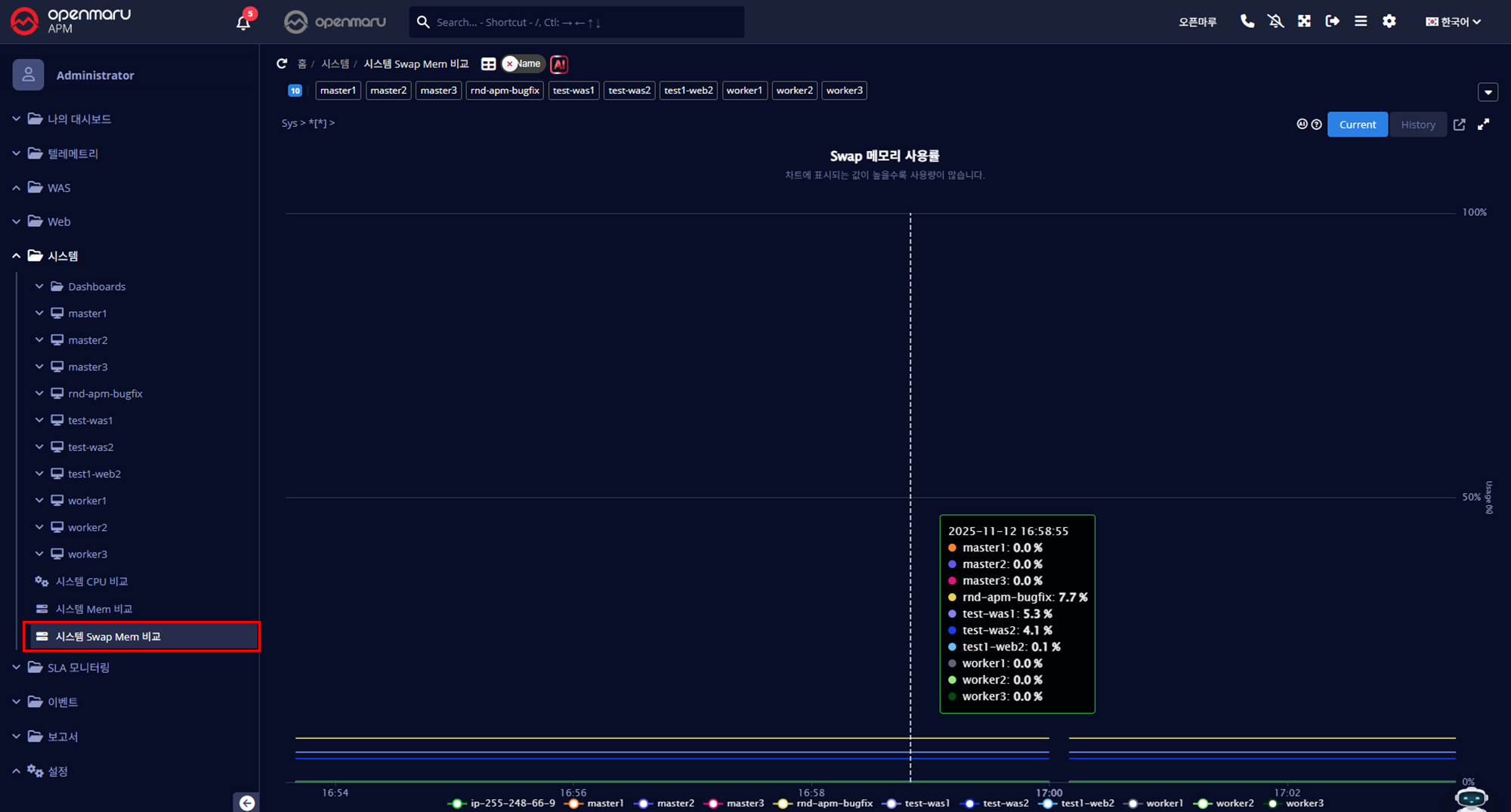Click the Current button
Screen dimensions: 1511x812
tap(1357, 125)
